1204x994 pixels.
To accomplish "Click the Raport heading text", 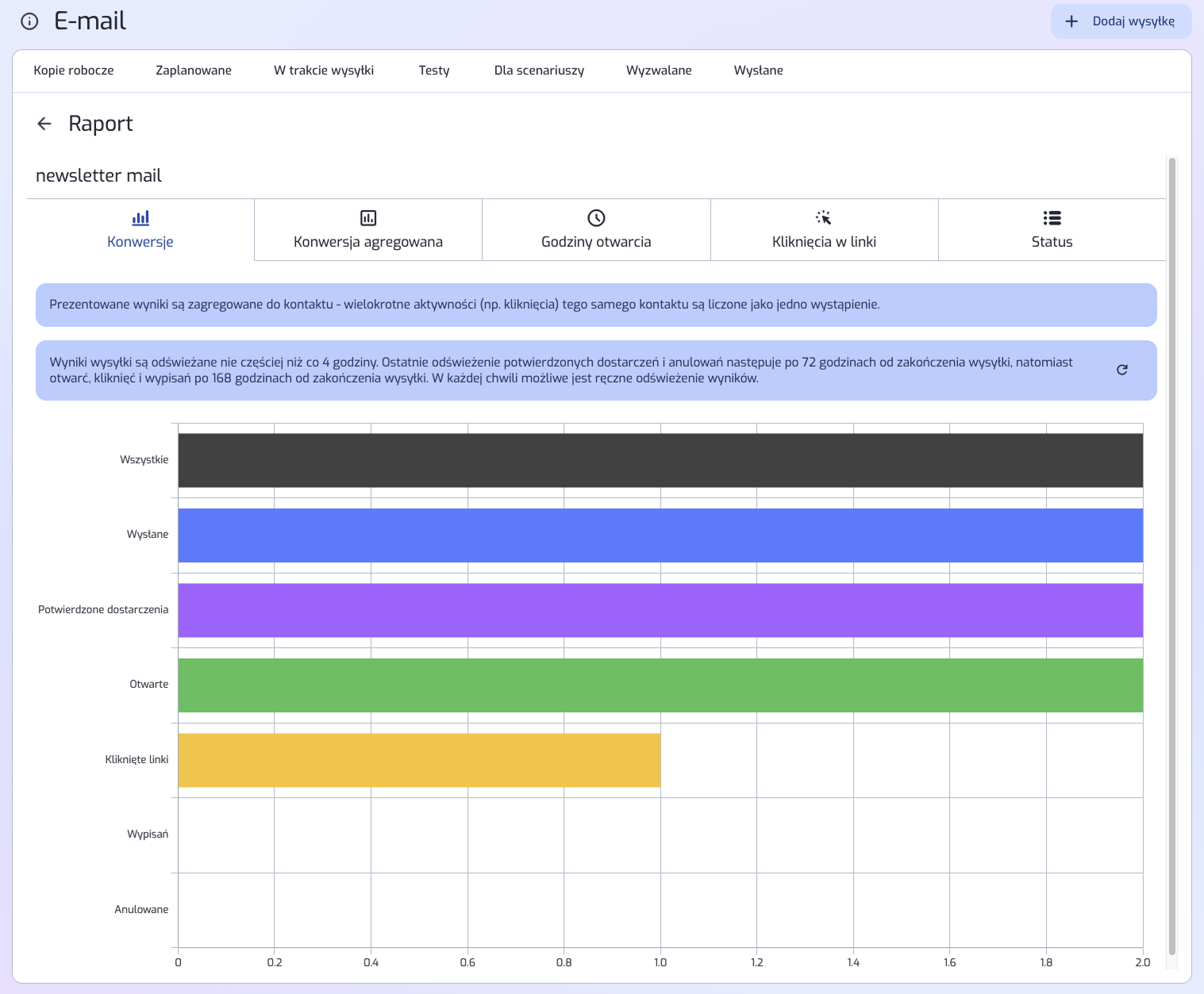I will click(x=101, y=124).
